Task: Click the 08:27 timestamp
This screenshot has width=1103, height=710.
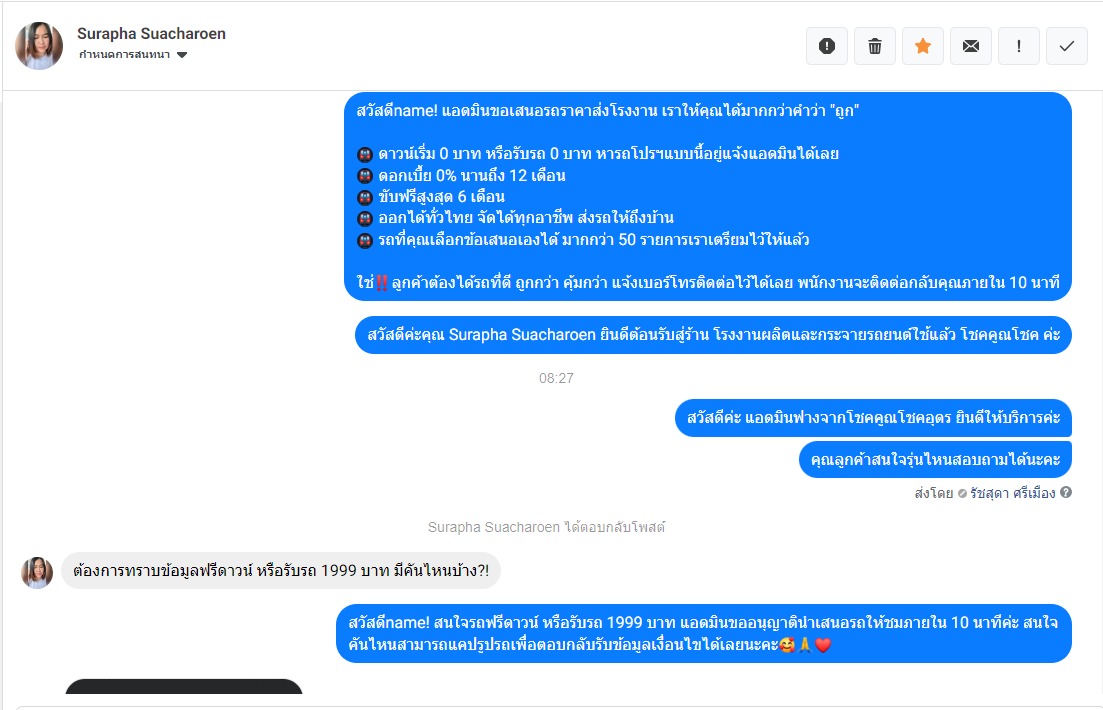Action: click(x=556, y=379)
